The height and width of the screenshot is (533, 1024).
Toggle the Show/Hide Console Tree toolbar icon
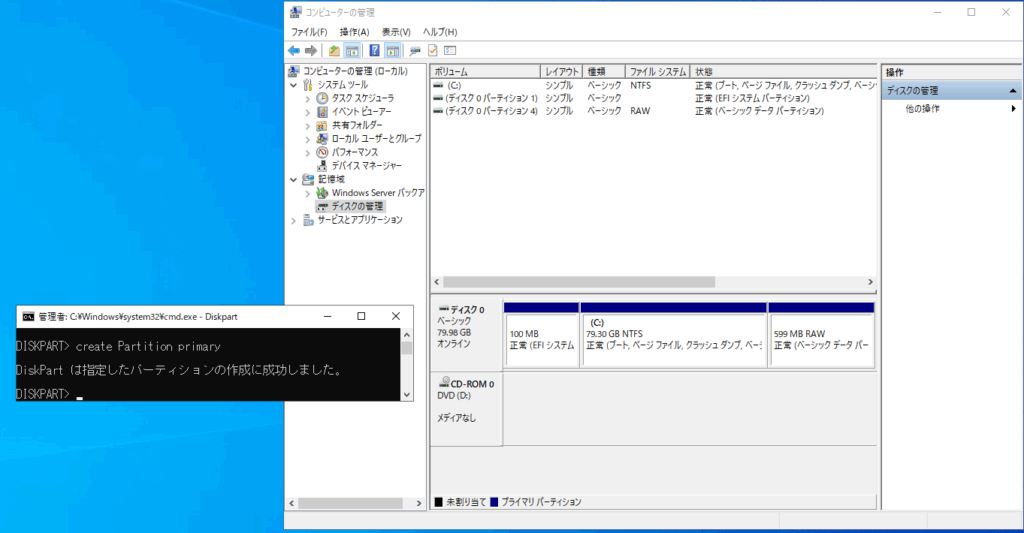[x=352, y=50]
